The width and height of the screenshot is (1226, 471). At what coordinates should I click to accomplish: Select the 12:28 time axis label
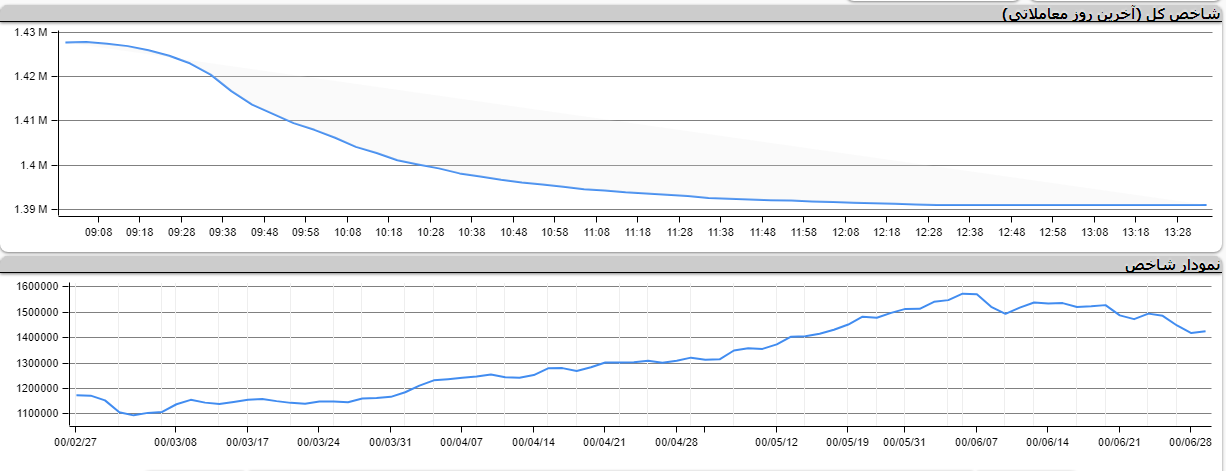[x=928, y=232]
